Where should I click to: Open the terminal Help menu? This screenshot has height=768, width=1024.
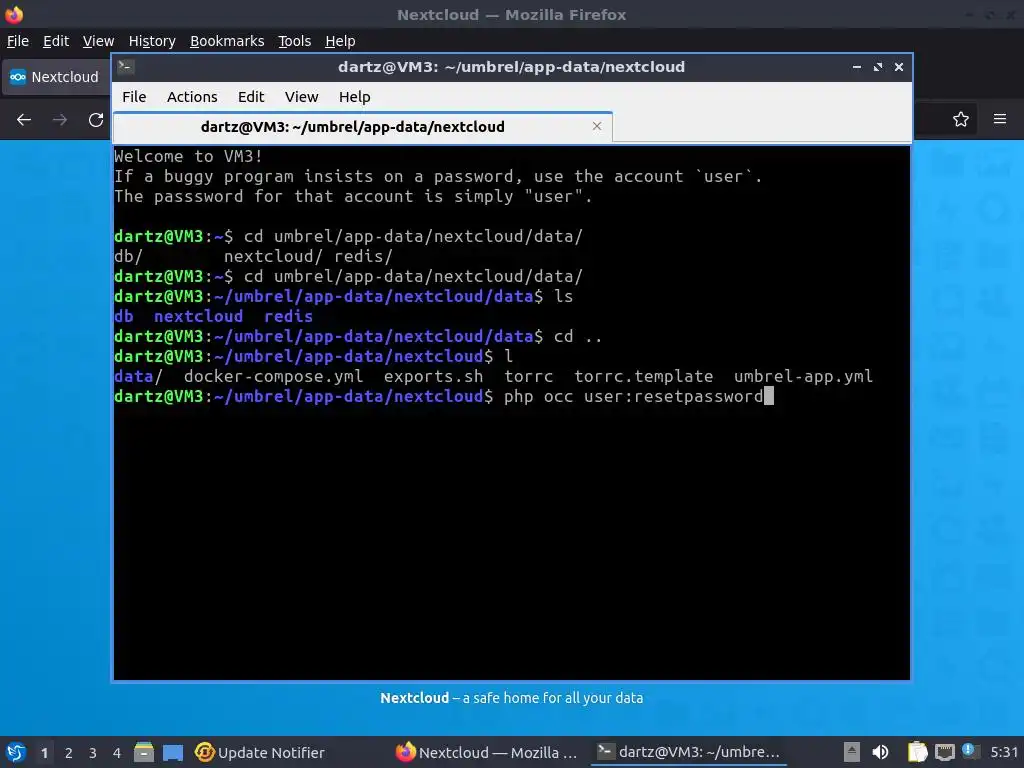pos(355,97)
